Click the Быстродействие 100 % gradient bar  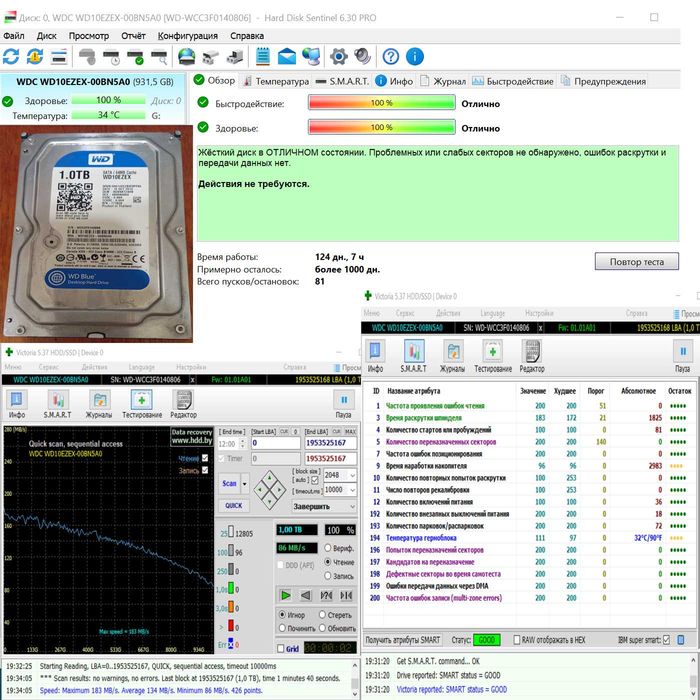[x=382, y=103]
